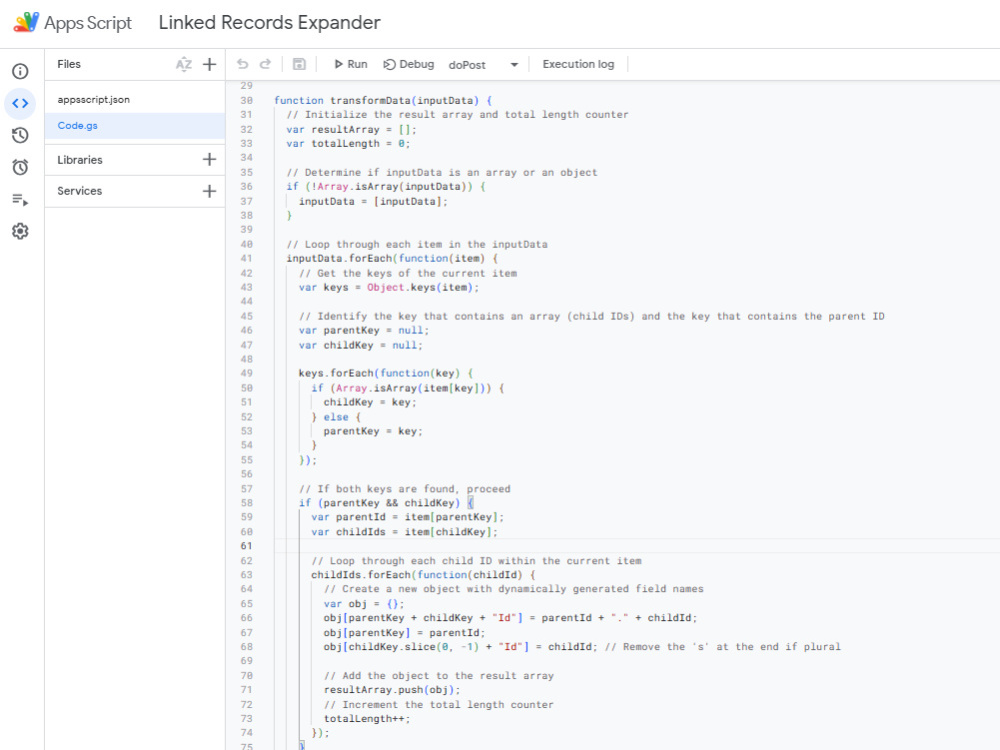Image resolution: width=1000 pixels, height=750 pixels.
Task: Open Project Settings
Action: (20, 231)
